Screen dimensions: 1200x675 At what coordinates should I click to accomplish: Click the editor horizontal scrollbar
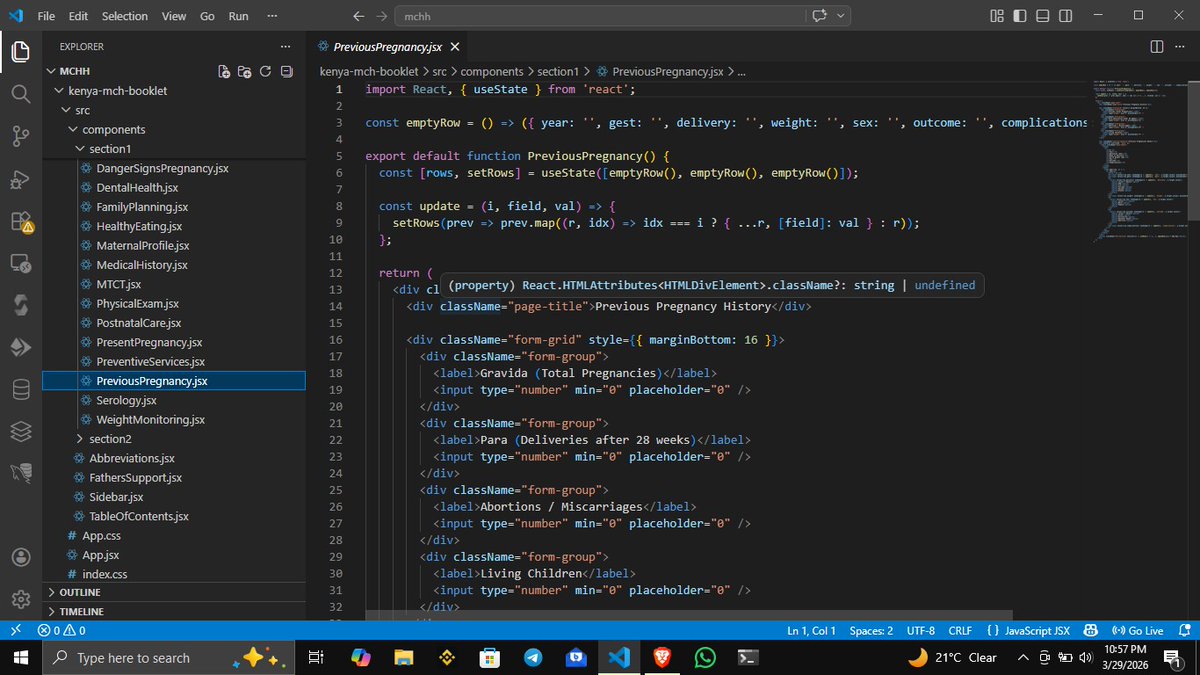coord(689,616)
